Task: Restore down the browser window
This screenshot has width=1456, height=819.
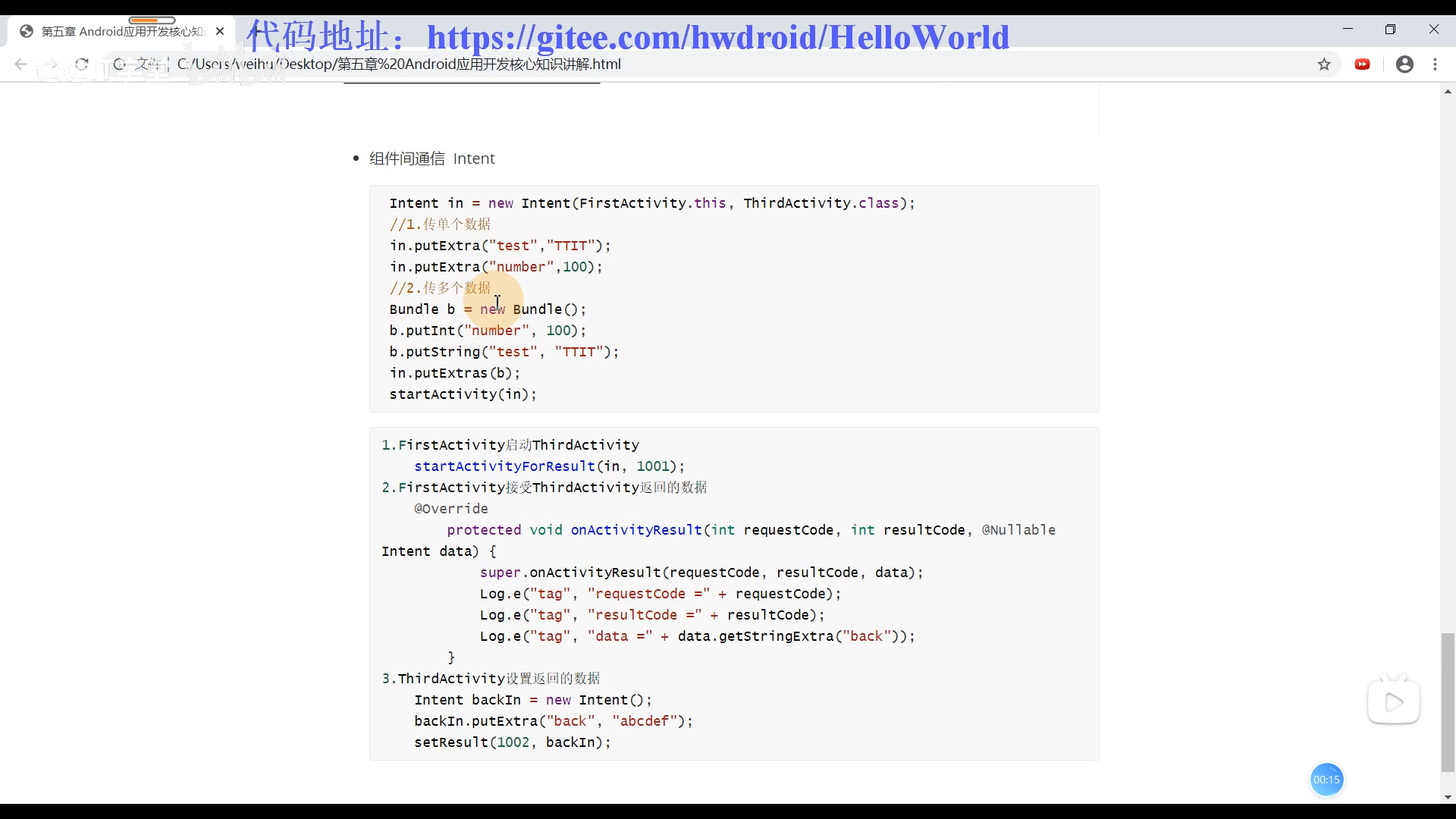Action: click(1390, 29)
